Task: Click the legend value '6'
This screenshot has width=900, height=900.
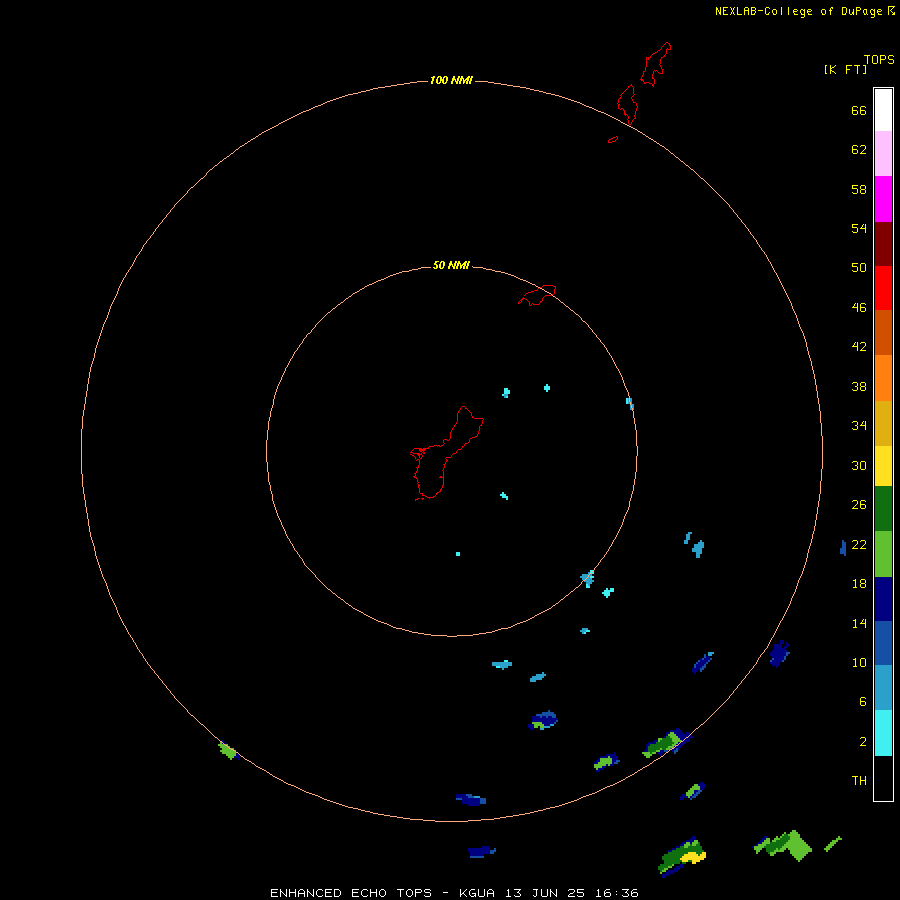Action: [x=863, y=702]
